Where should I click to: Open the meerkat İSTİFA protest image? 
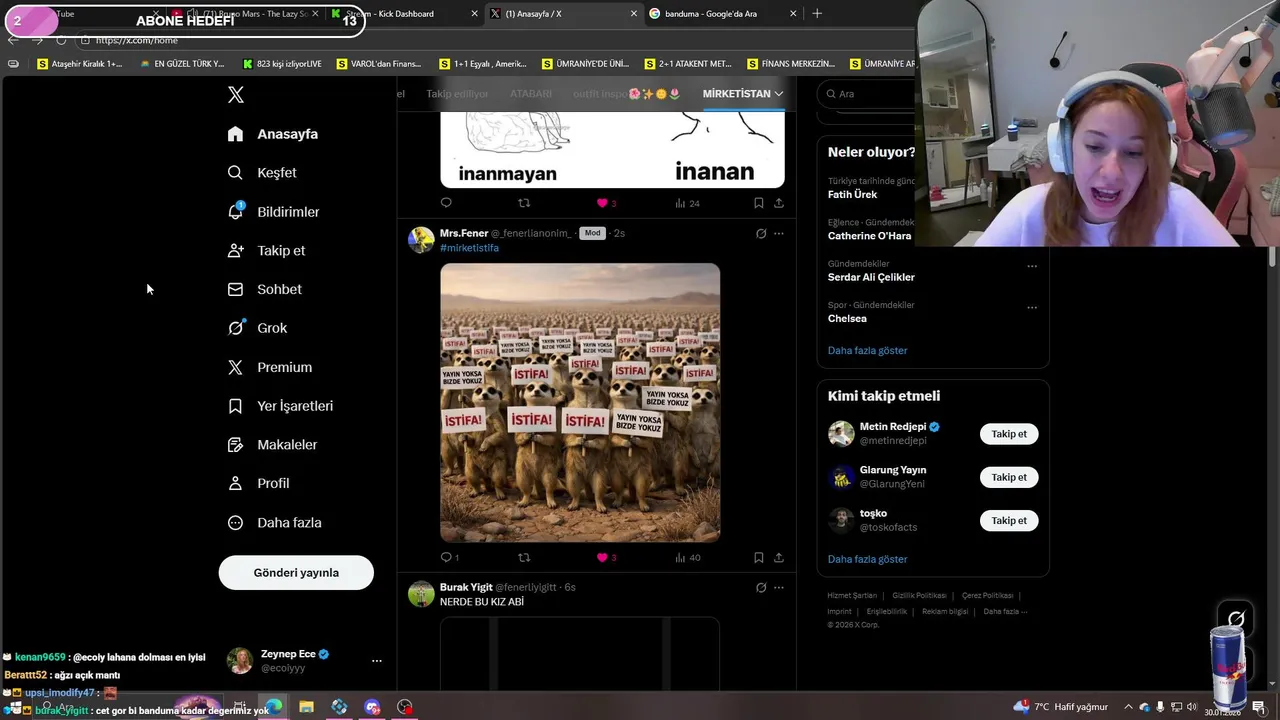pyautogui.click(x=580, y=403)
